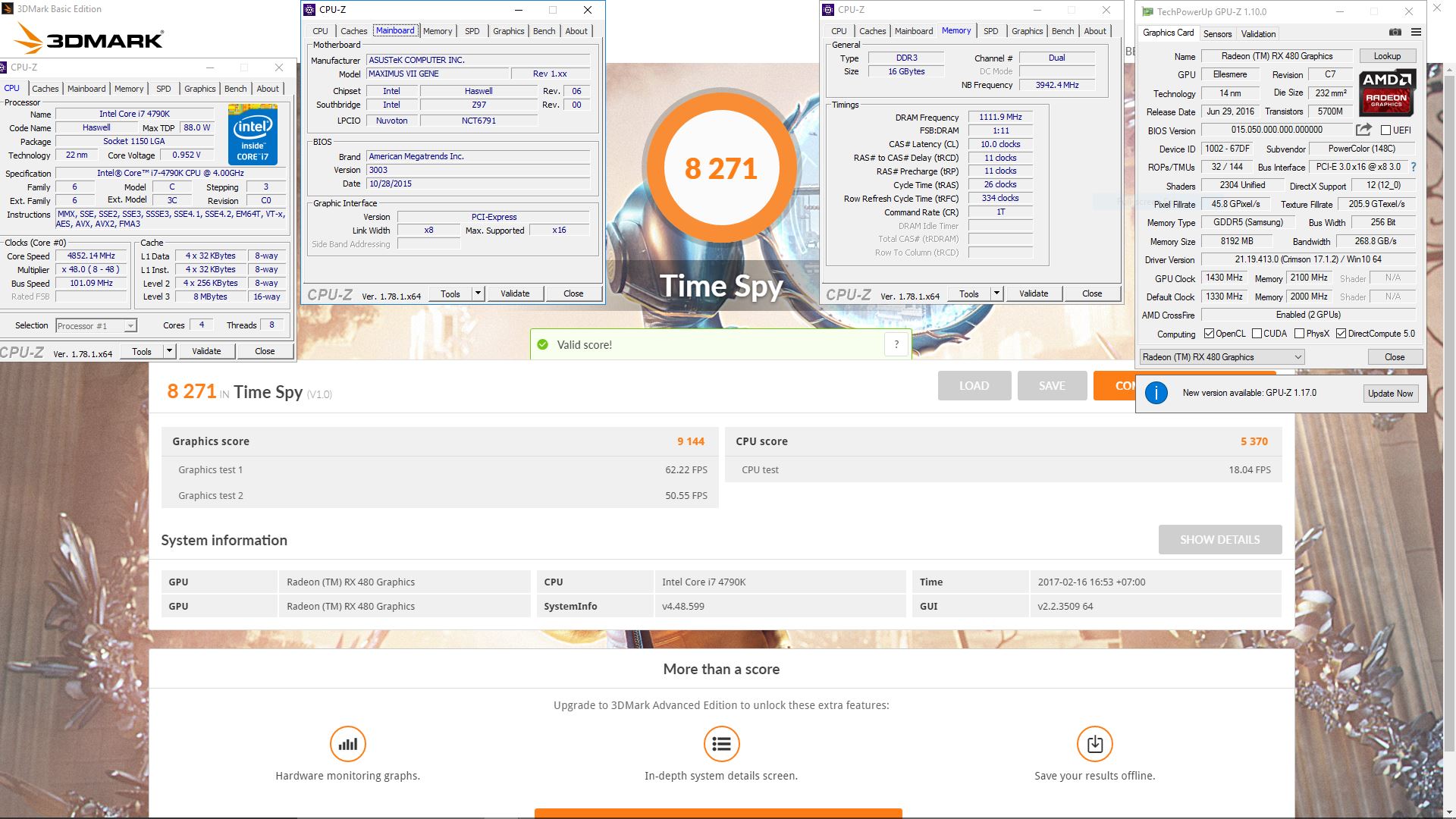1456x819 pixels.
Task: Open Graphics tab in CPU-Z Mainboard window
Action: pyautogui.click(x=508, y=31)
